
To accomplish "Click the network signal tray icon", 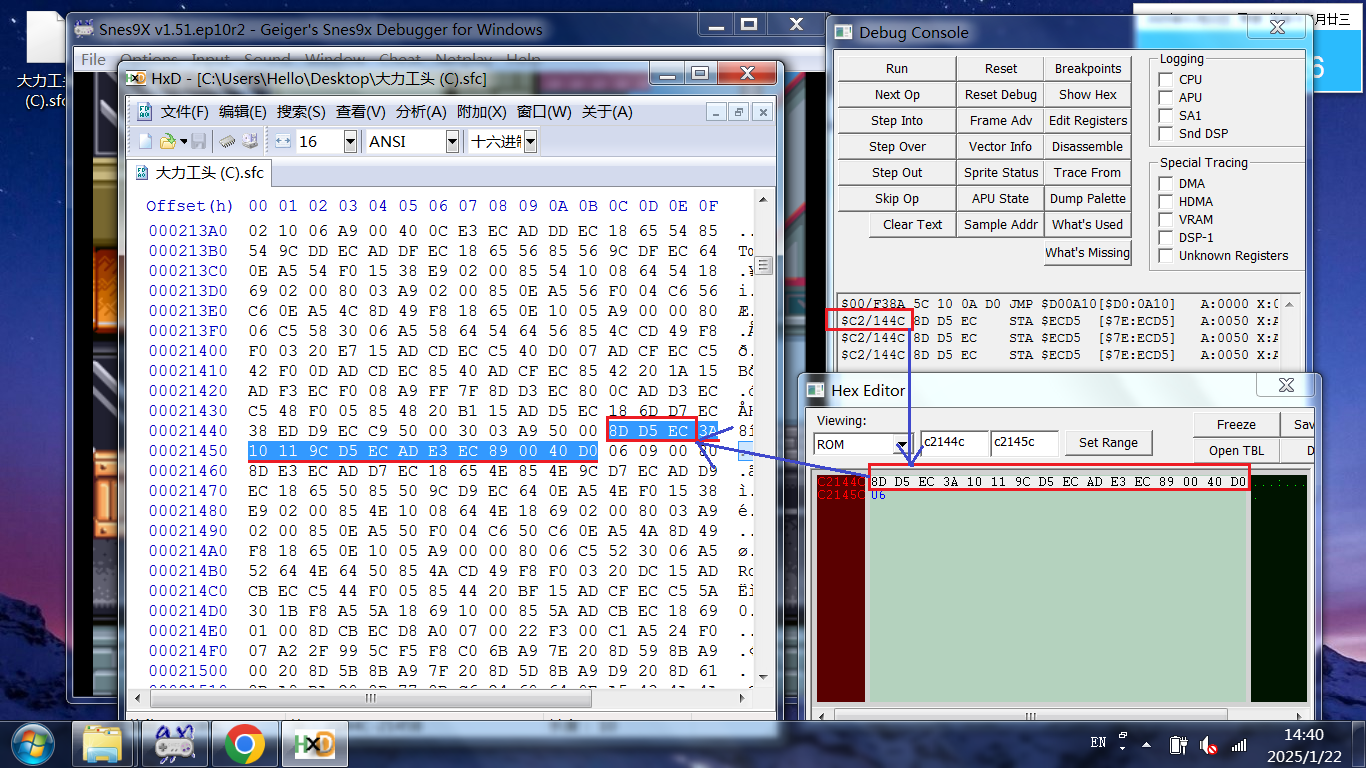I will click(1239, 745).
